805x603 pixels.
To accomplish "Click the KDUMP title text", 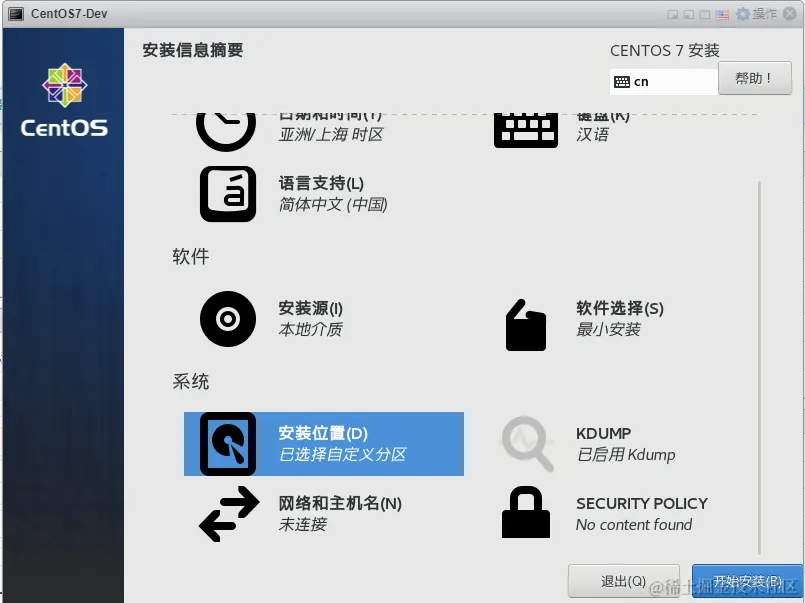I will pyautogui.click(x=603, y=434).
